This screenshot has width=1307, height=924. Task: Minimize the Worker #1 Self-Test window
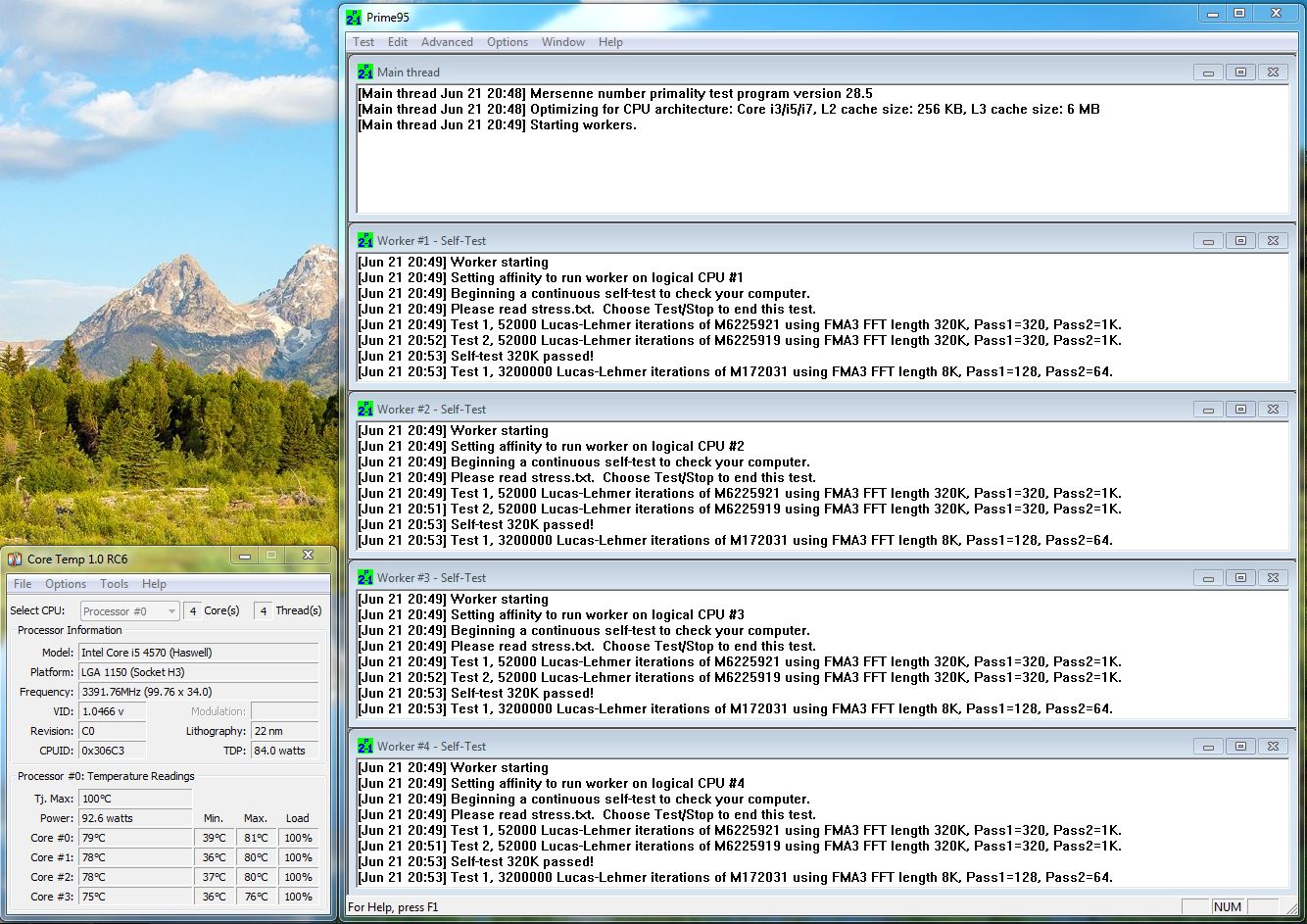pyautogui.click(x=1209, y=241)
